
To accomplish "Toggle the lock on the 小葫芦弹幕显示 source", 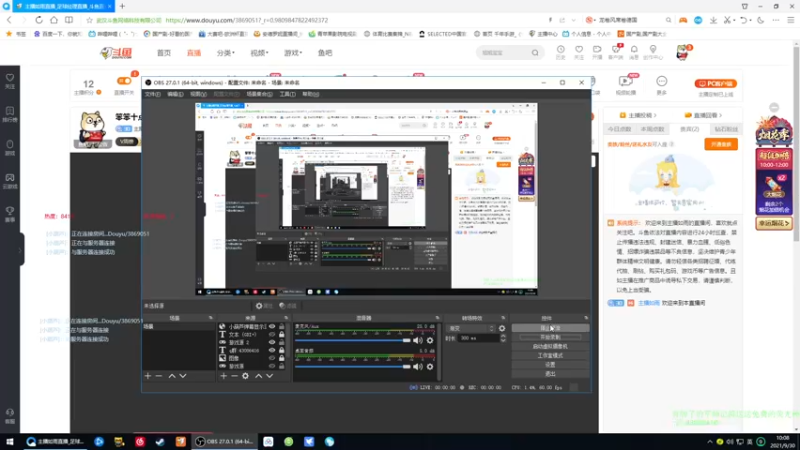I will coord(282,327).
